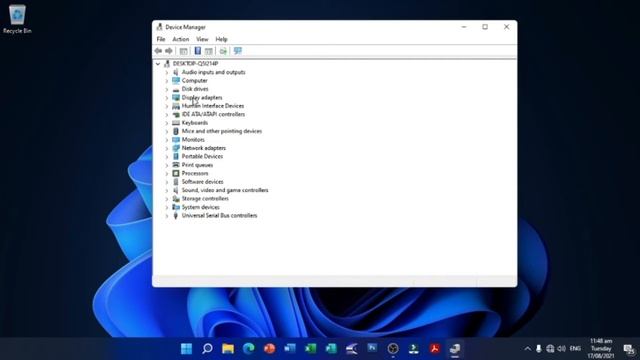Screen dimensions: 640x360
Task: Open the taskbar clock and date
Action: (601, 349)
